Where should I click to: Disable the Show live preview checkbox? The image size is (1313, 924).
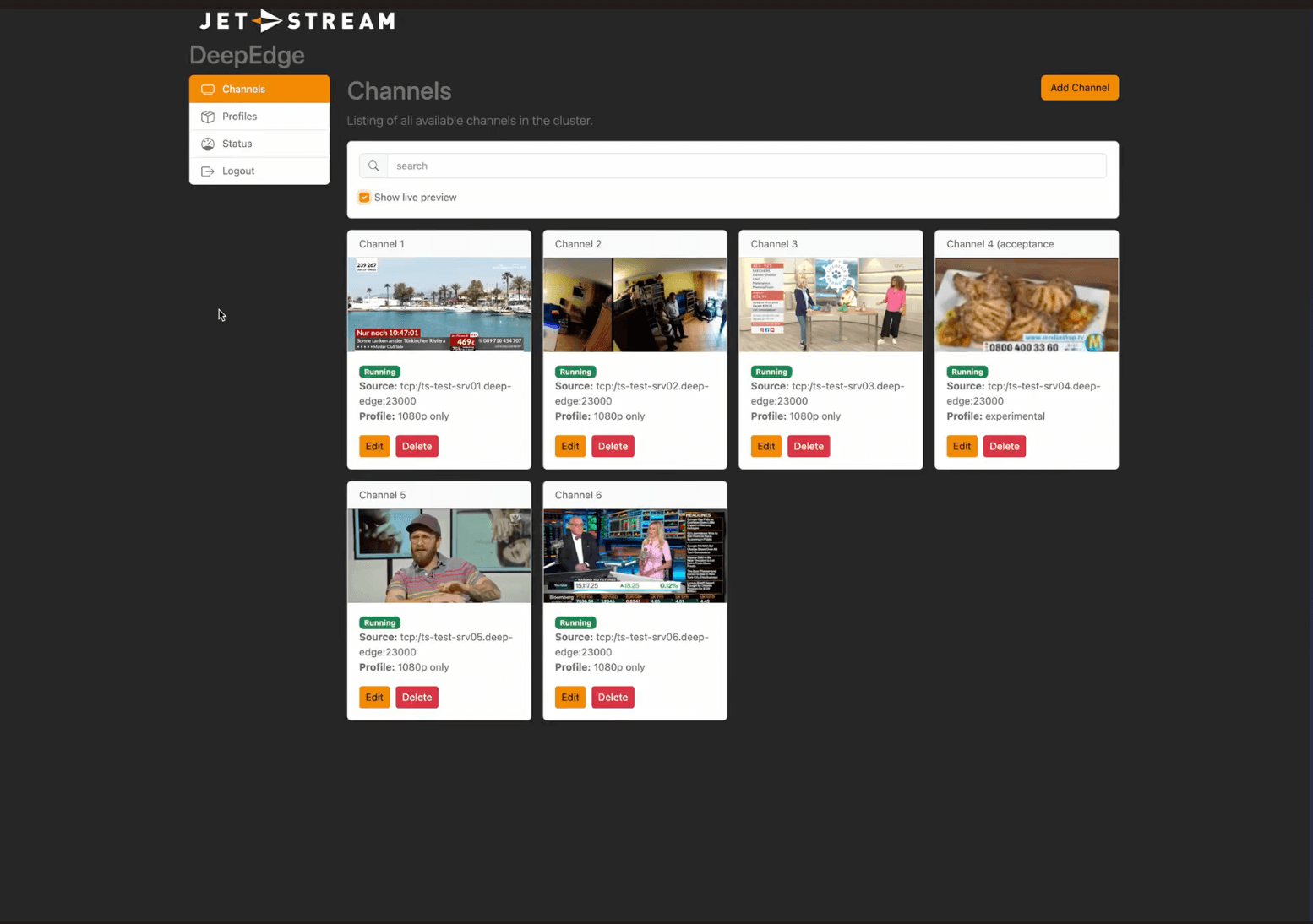364,197
